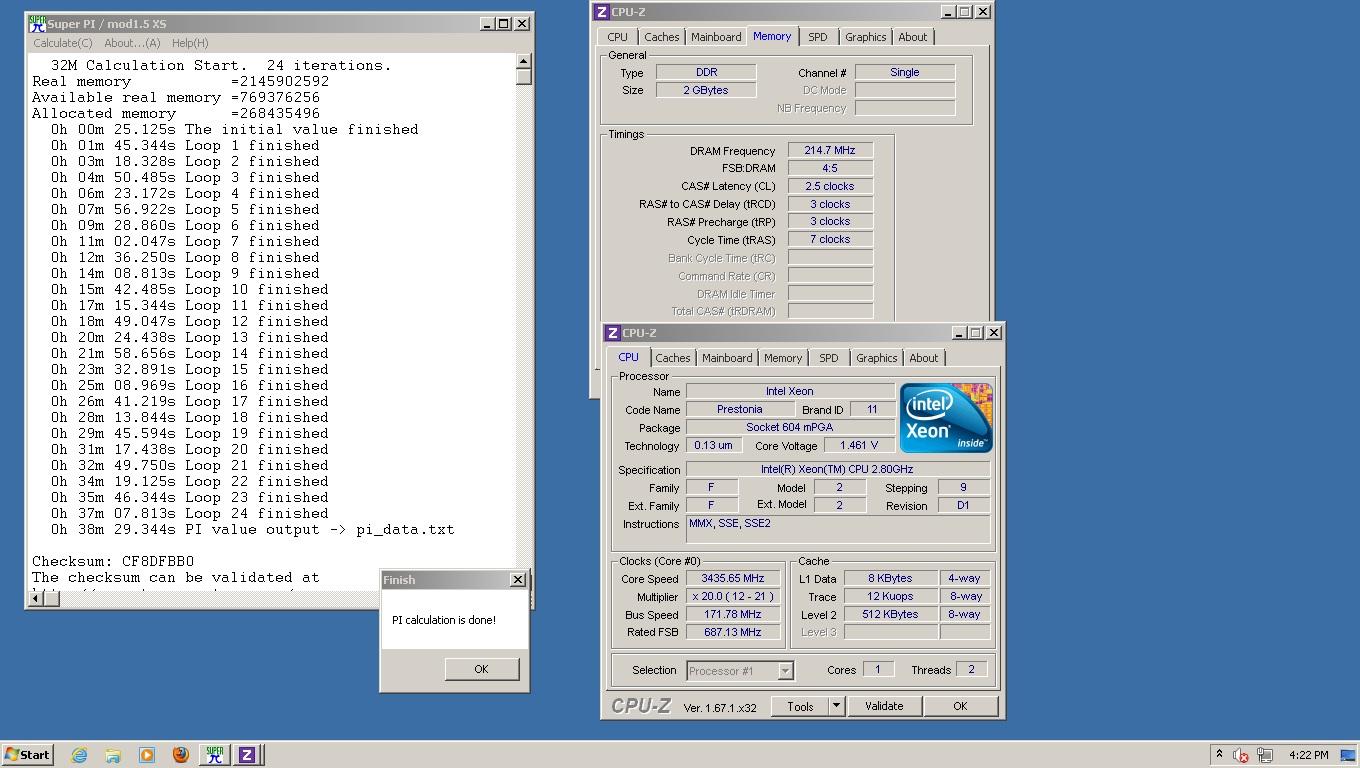Click the CAS# Latency value 2.5 clocks

tap(830, 186)
